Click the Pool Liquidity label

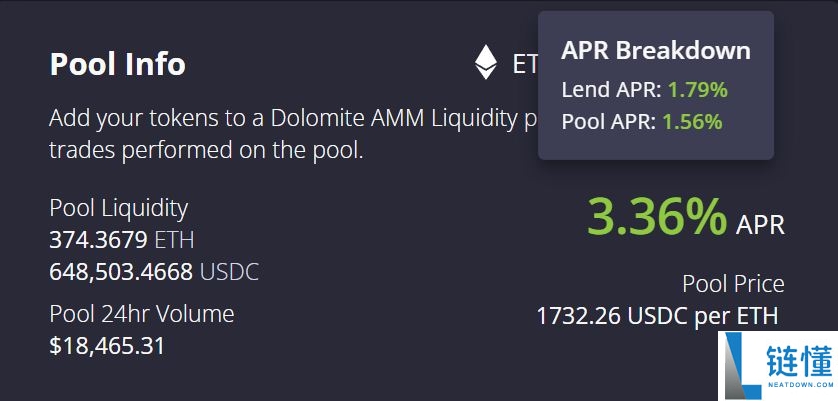(x=118, y=208)
